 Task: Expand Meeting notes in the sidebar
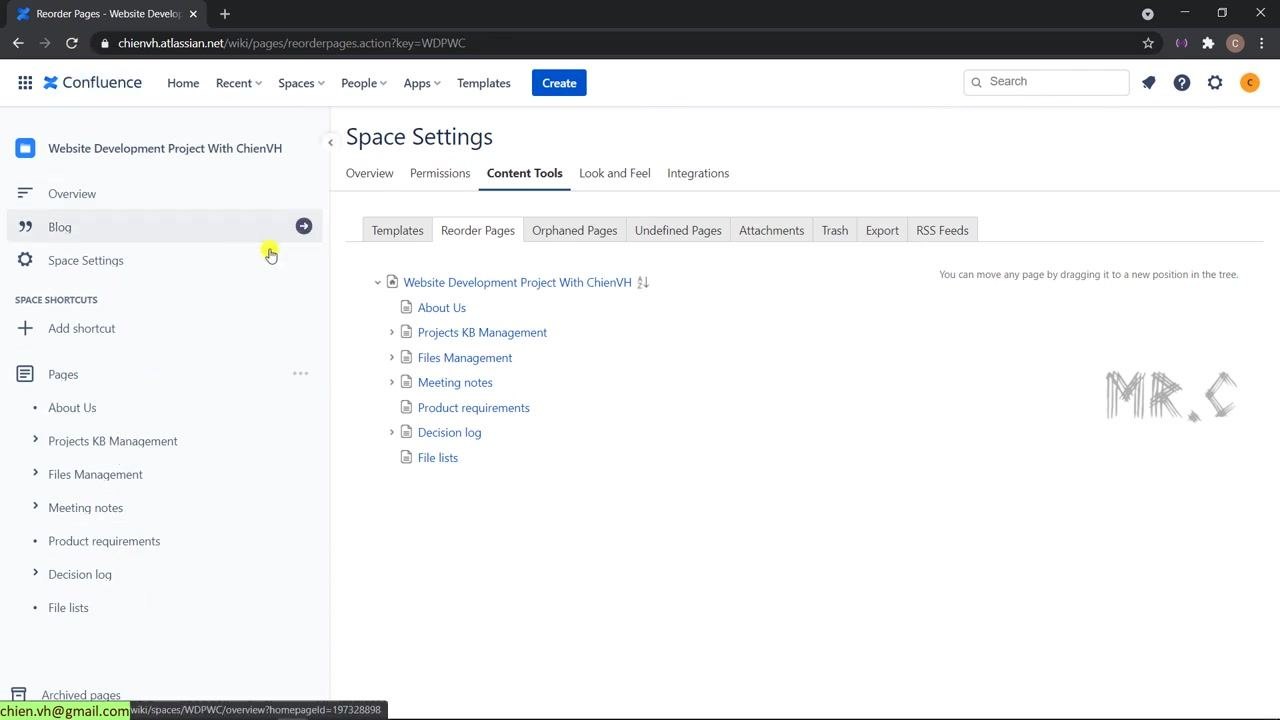35,506
